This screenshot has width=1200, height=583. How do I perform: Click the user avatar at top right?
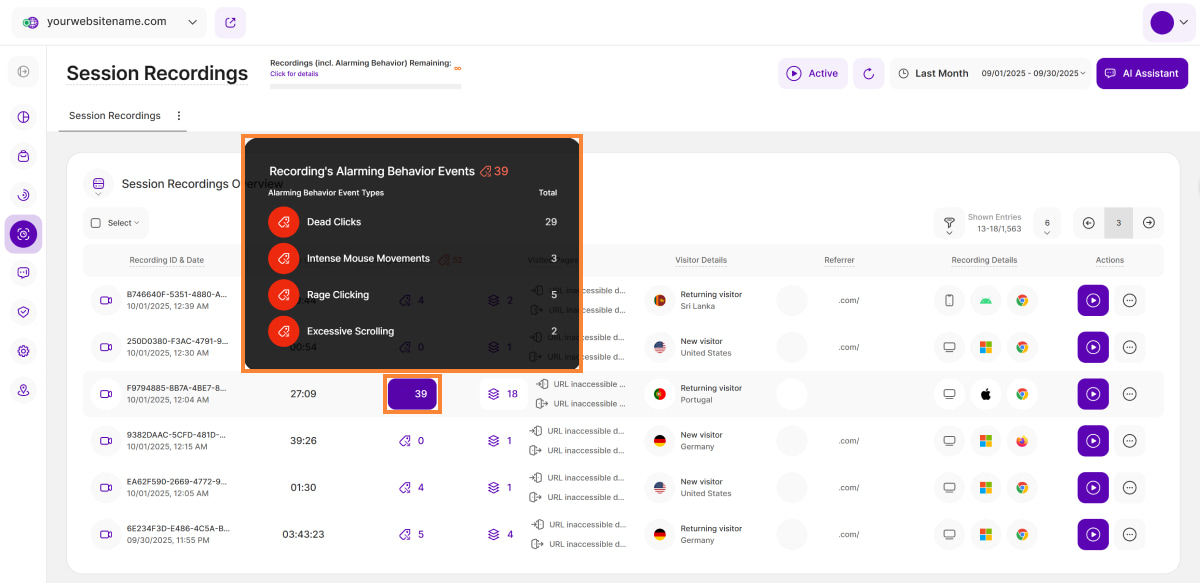[x=1162, y=23]
